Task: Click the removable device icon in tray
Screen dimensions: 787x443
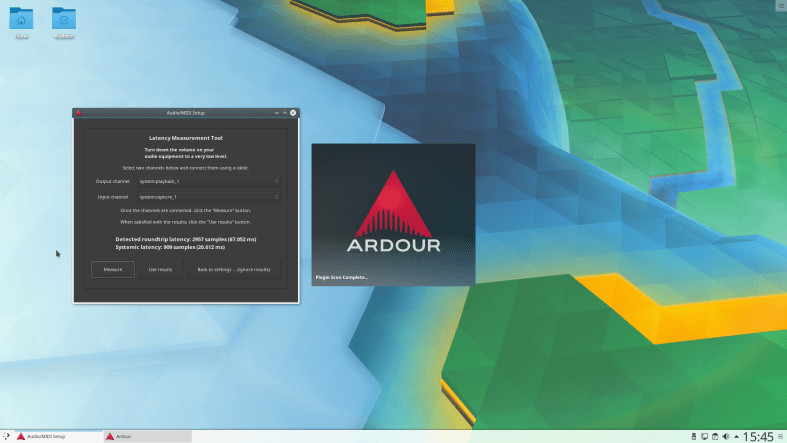Action: pyautogui.click(x=694, y=436)
